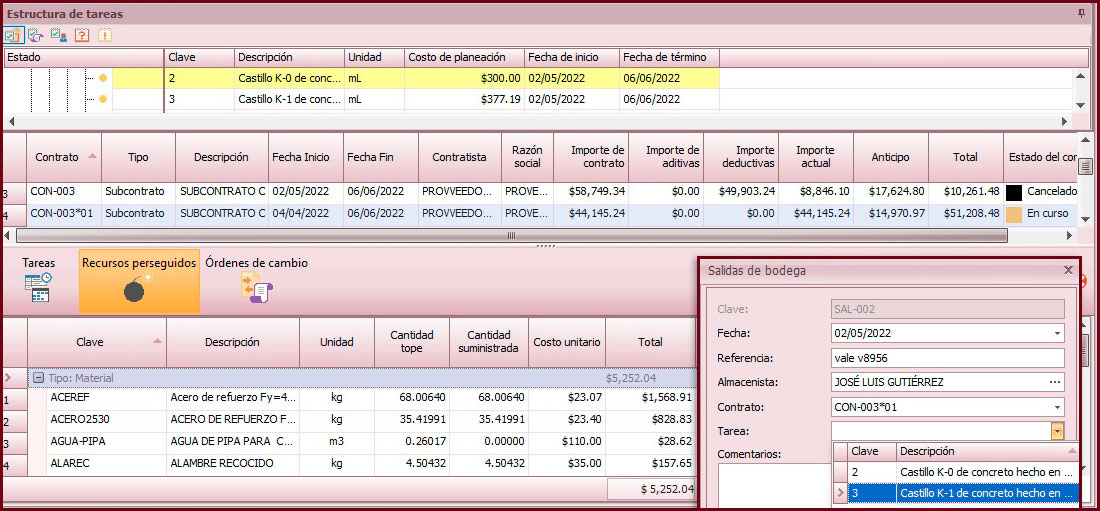Open the Órdenes de cambio tab
The height and width of the screenshot is (511, 1100).
point(256,281)
